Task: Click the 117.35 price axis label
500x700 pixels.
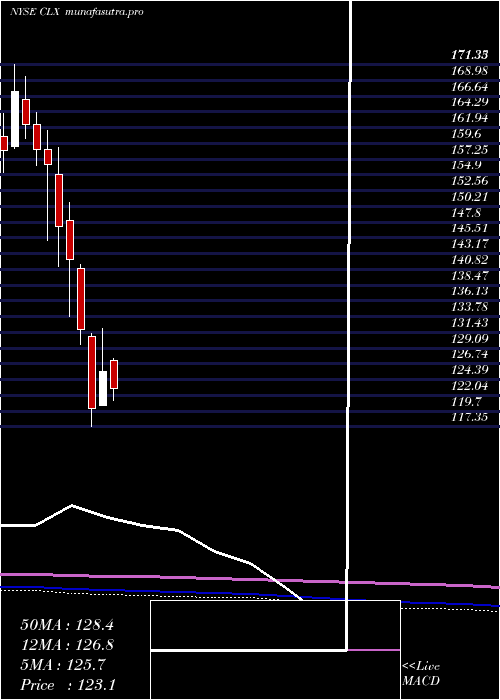Action: click(470, 417)
